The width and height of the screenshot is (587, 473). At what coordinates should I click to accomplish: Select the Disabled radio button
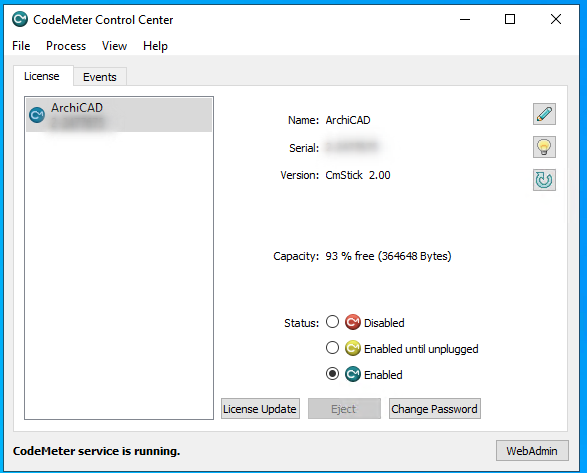pos(332,322)
